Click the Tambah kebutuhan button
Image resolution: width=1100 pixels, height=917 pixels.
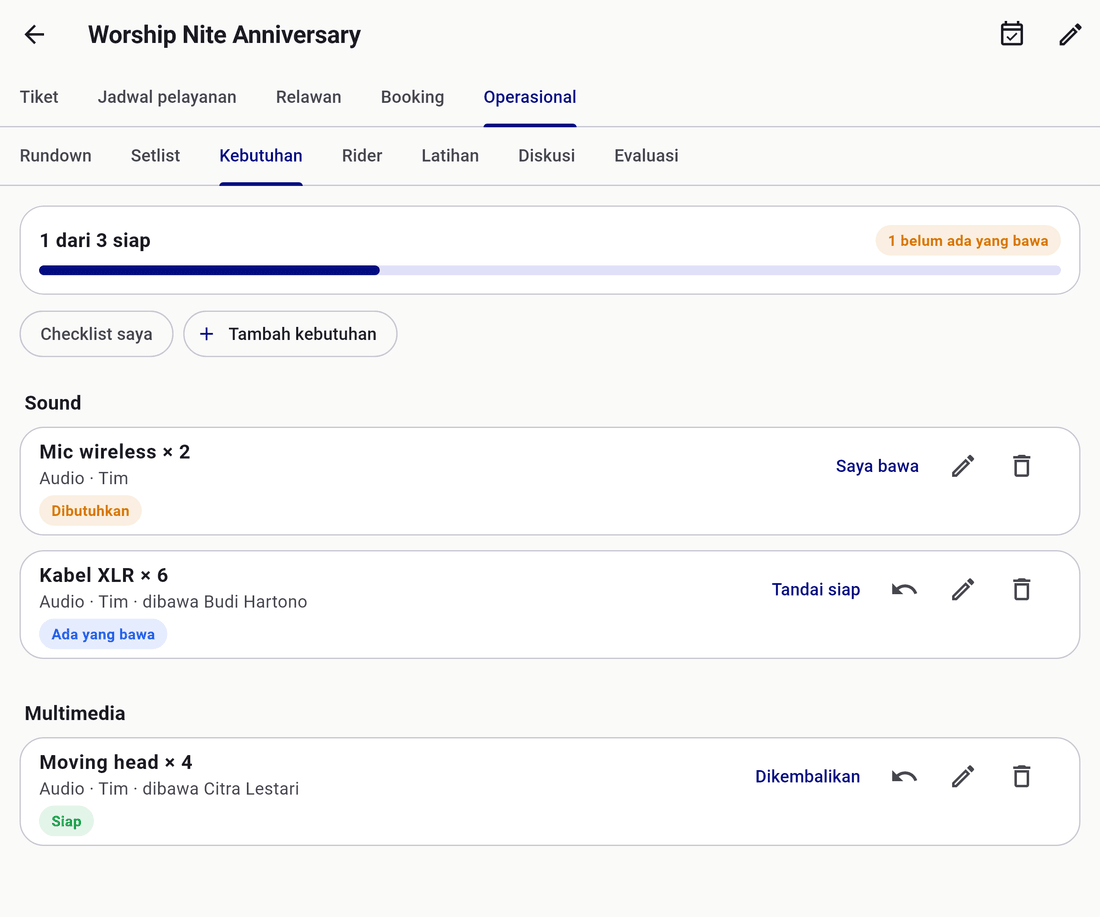[290, 334]
